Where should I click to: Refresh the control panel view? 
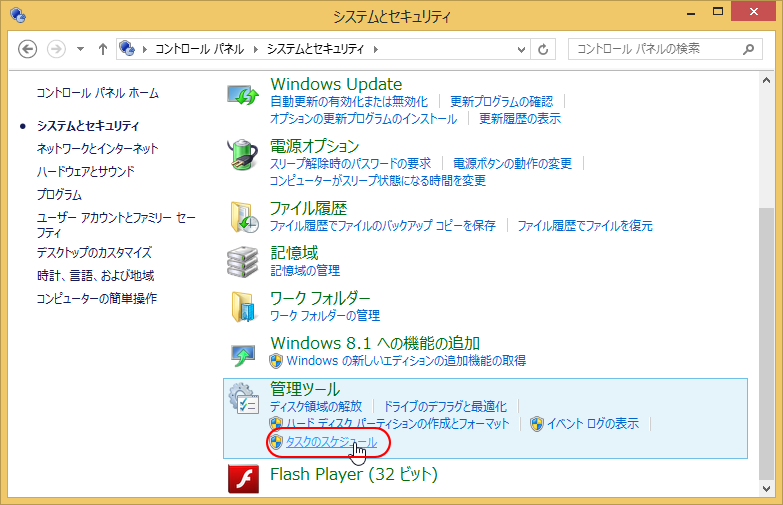coord(543,49)
